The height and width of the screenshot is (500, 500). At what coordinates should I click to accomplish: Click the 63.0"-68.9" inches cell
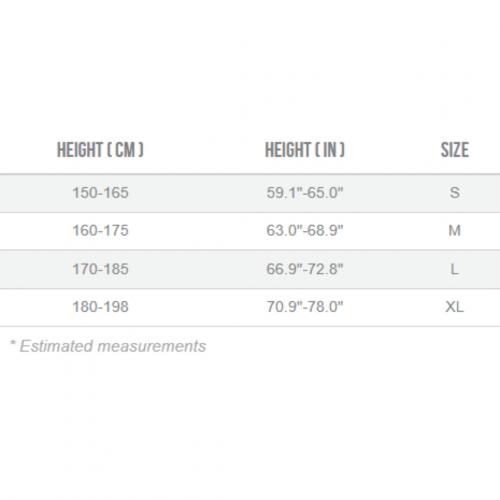pyautogui.click(x=305, y=231)
